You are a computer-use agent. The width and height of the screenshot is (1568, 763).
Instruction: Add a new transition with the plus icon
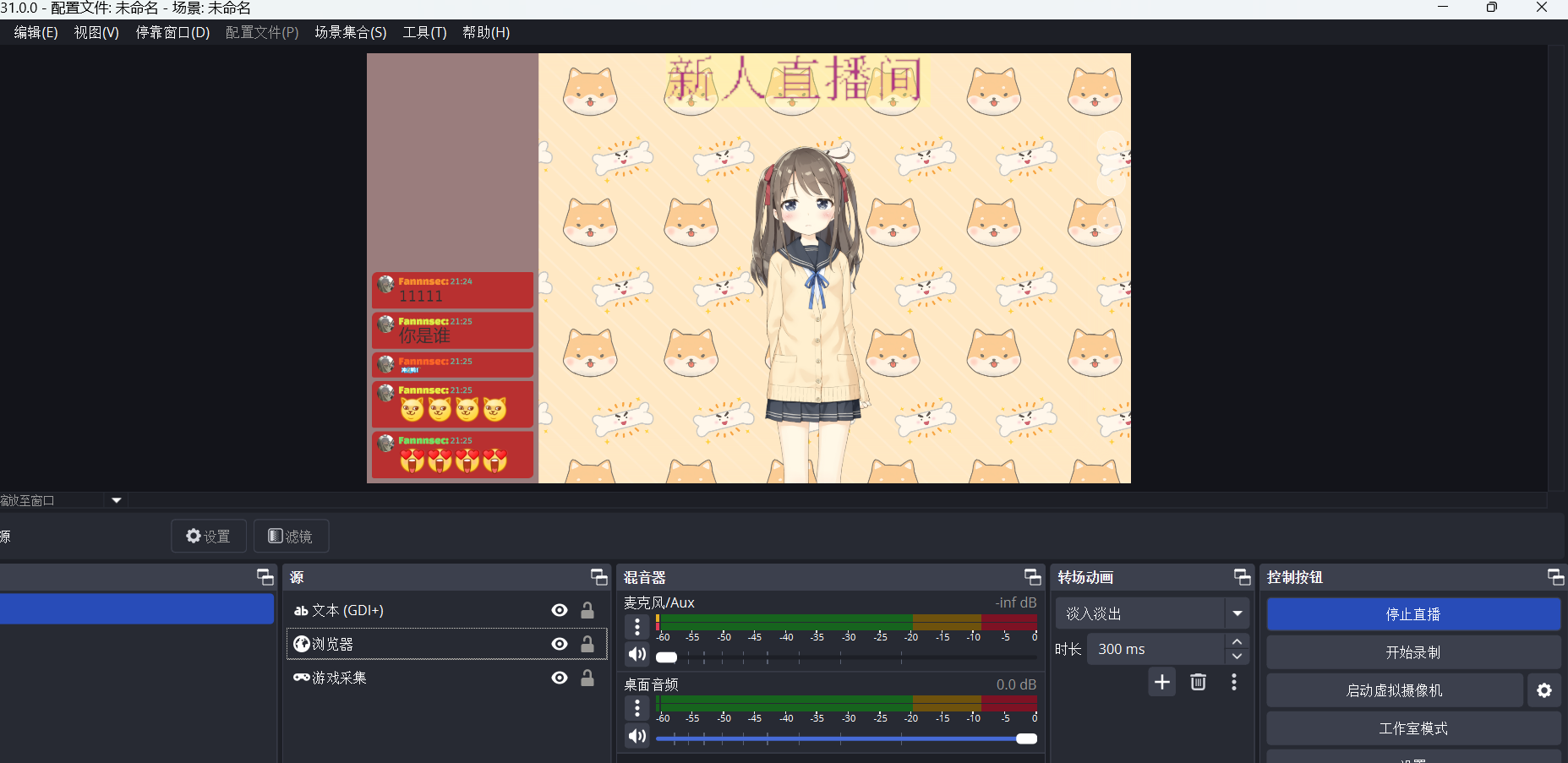coord(1162,682)
